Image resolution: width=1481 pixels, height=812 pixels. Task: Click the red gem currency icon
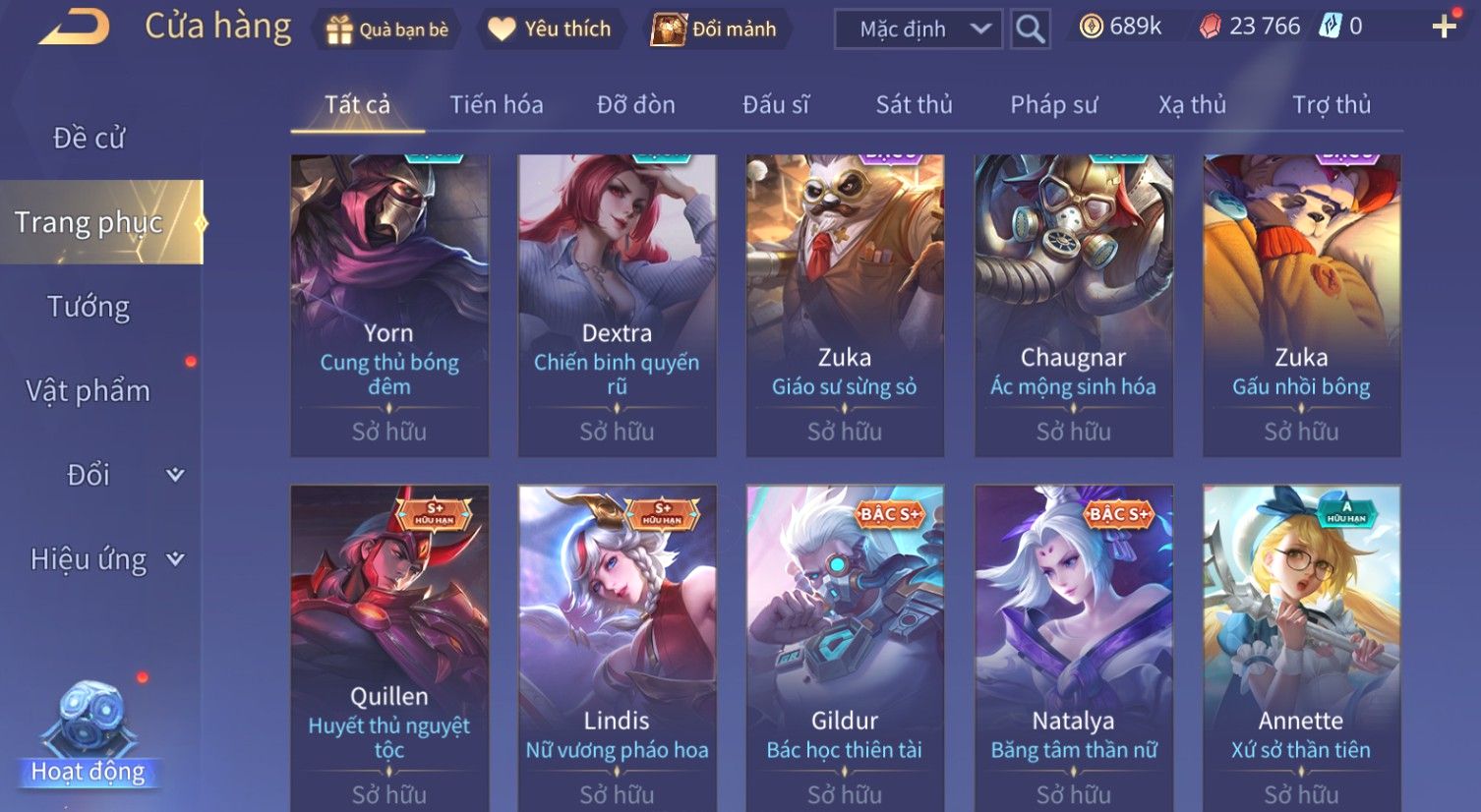pyautogui.click(x=1210, y=27)
